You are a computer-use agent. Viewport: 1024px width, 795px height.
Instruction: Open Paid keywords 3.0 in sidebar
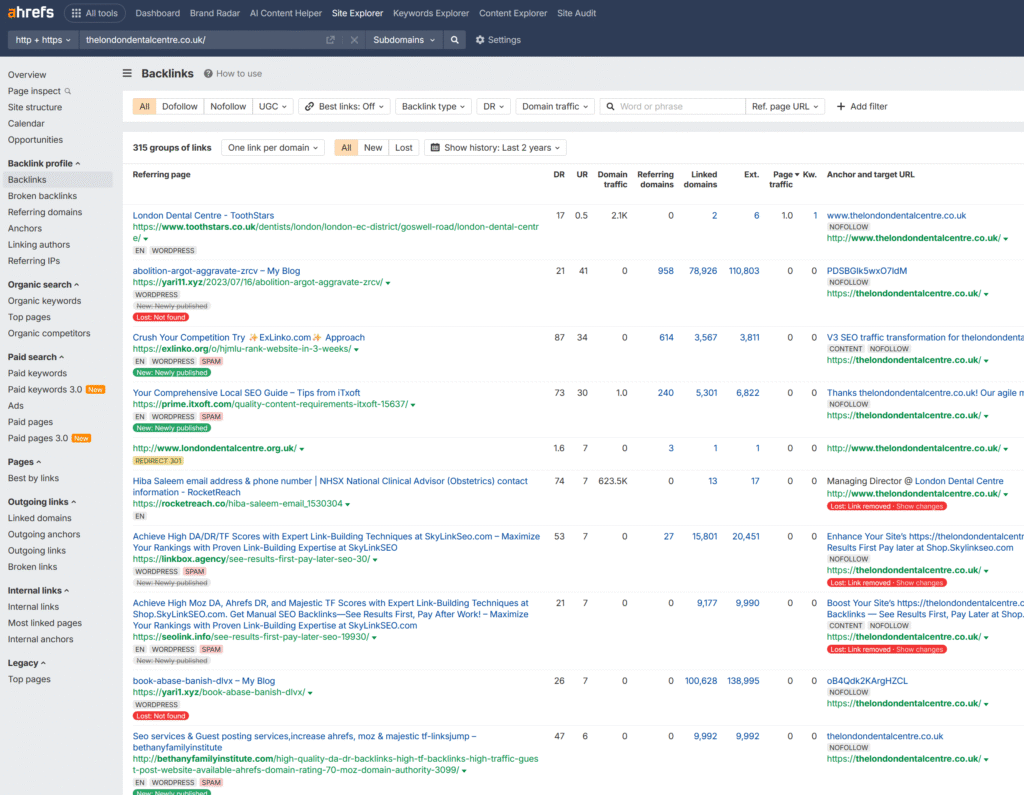pyautogui.click(x=45, y=389)
